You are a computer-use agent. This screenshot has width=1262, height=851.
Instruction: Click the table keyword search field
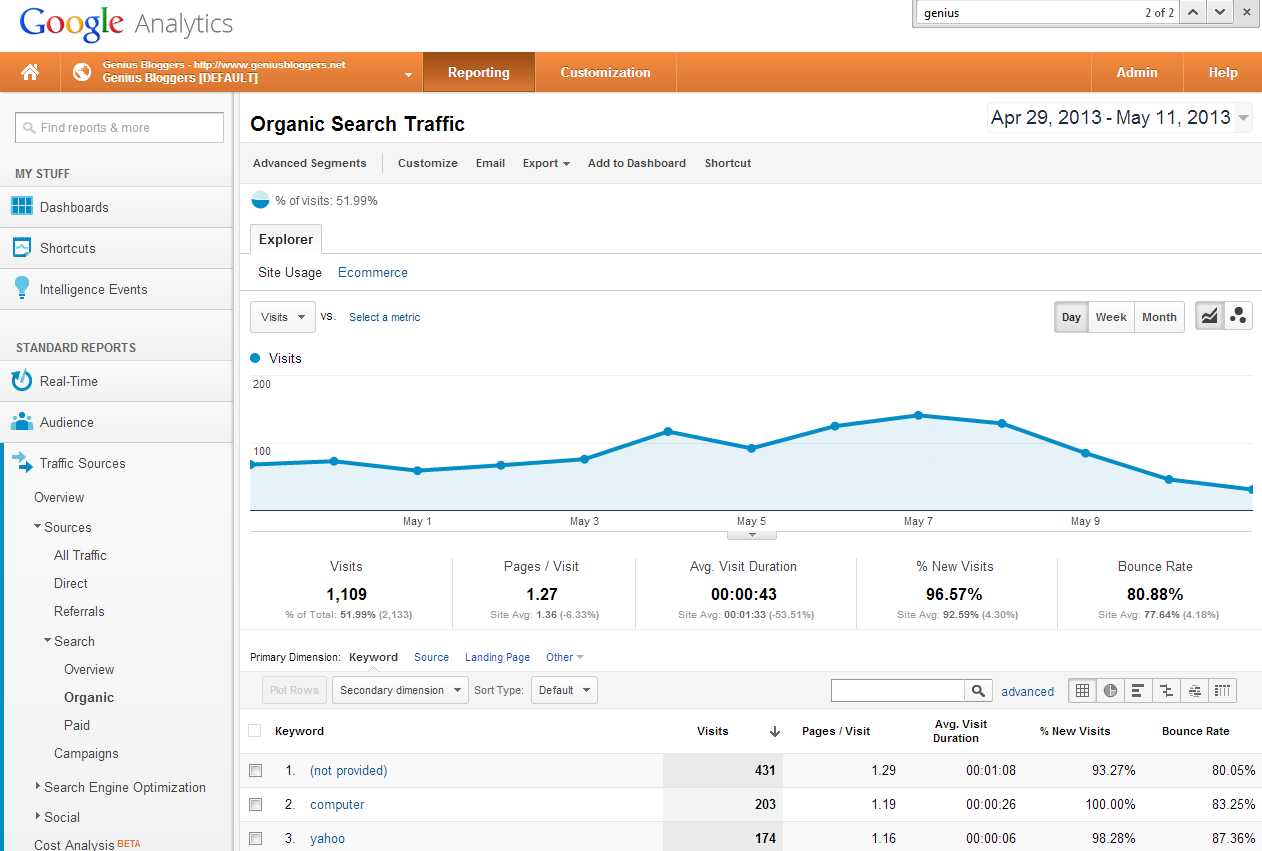898,691
